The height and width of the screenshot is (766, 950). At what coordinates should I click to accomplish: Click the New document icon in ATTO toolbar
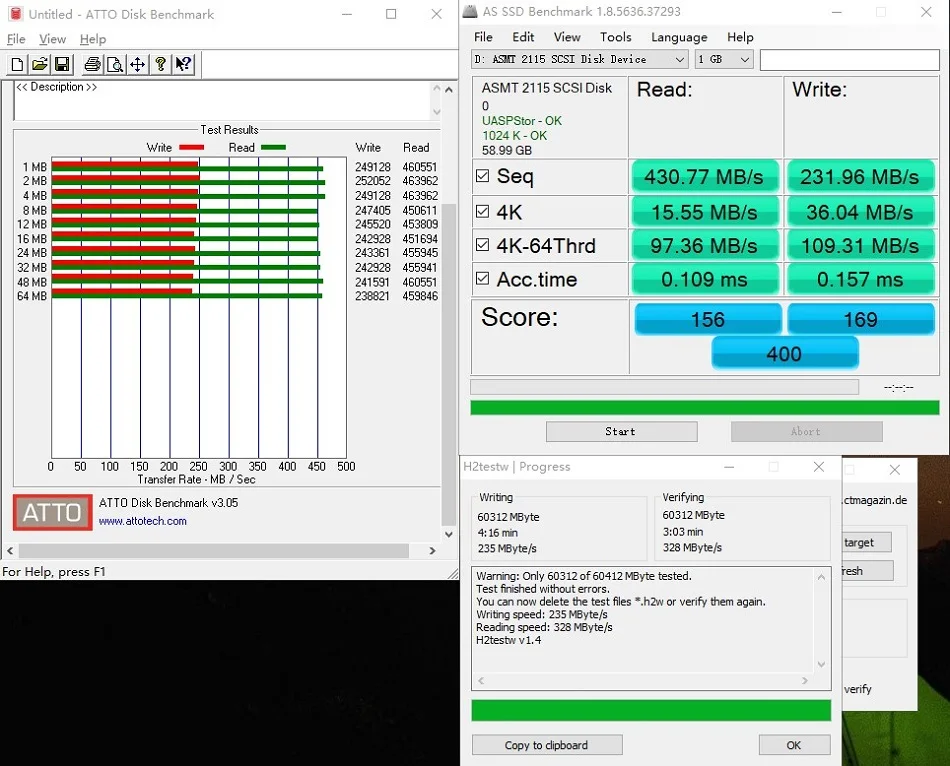[18, 64]
